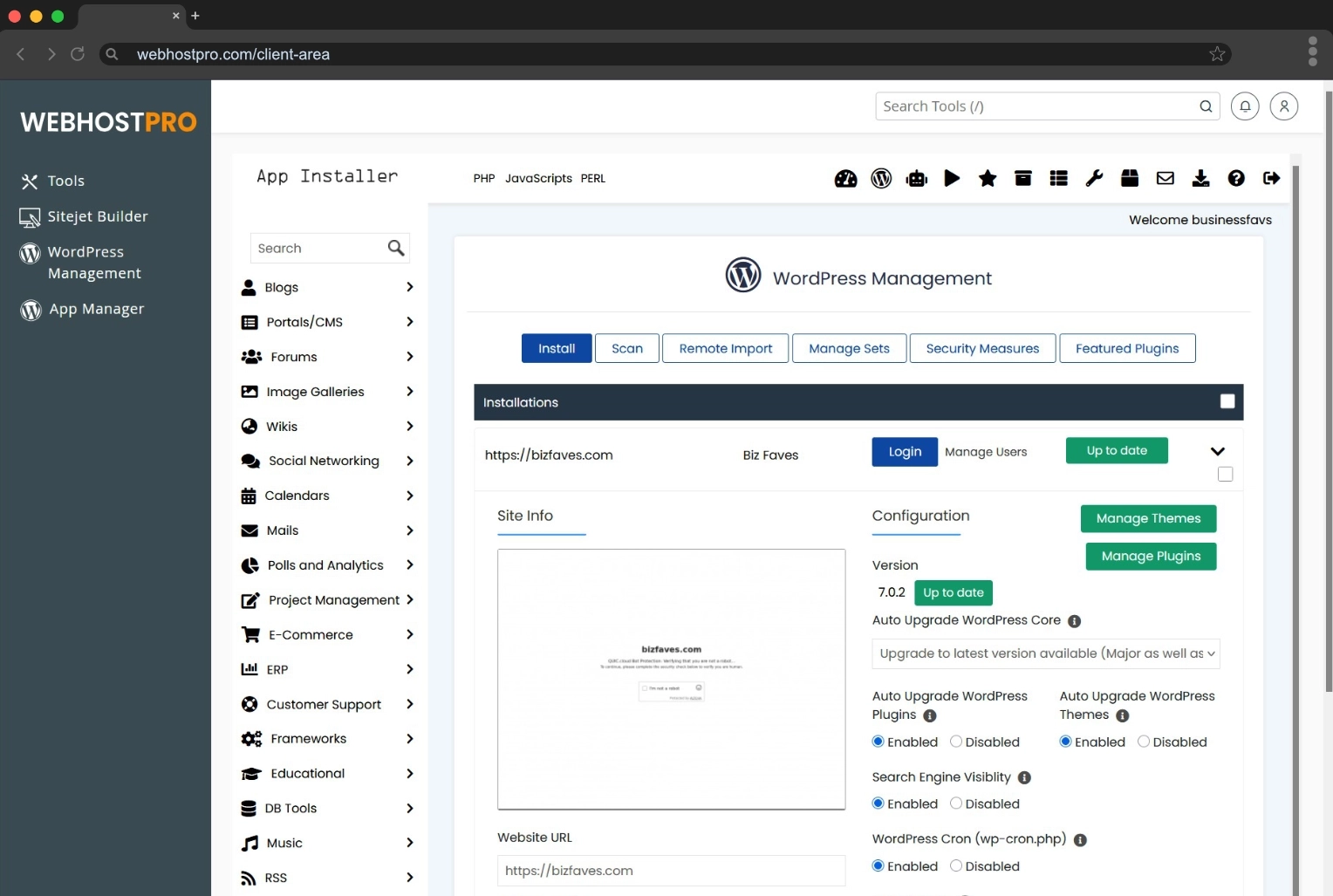Click the Website URL field showing https://bizfaves.com
1333x896 pixels.
[x=671, y=871]
